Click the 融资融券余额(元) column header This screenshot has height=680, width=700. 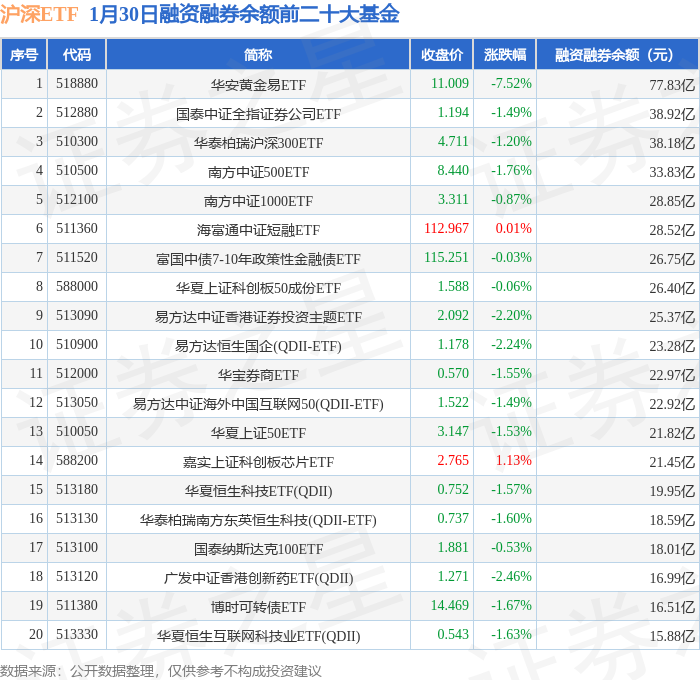pos(617,54)
